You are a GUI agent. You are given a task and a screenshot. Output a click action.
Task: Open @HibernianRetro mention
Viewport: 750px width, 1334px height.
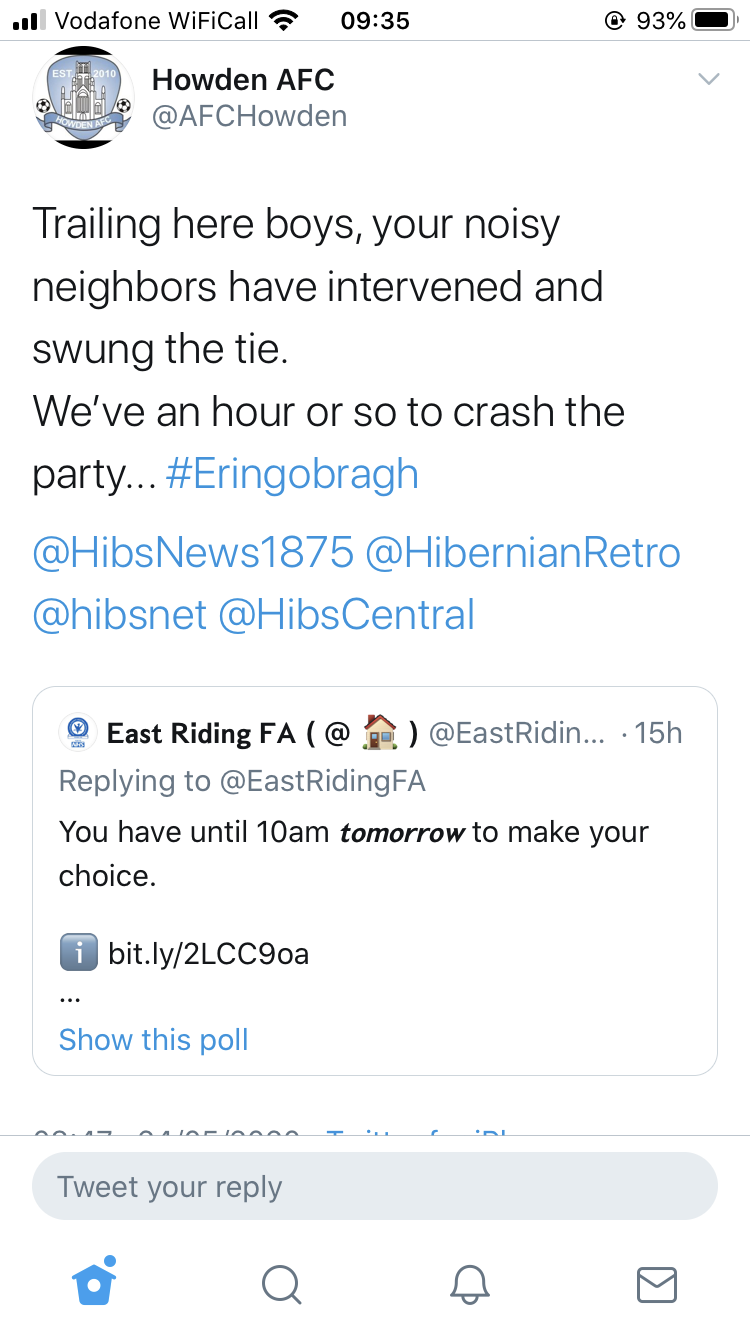point(523,552)
